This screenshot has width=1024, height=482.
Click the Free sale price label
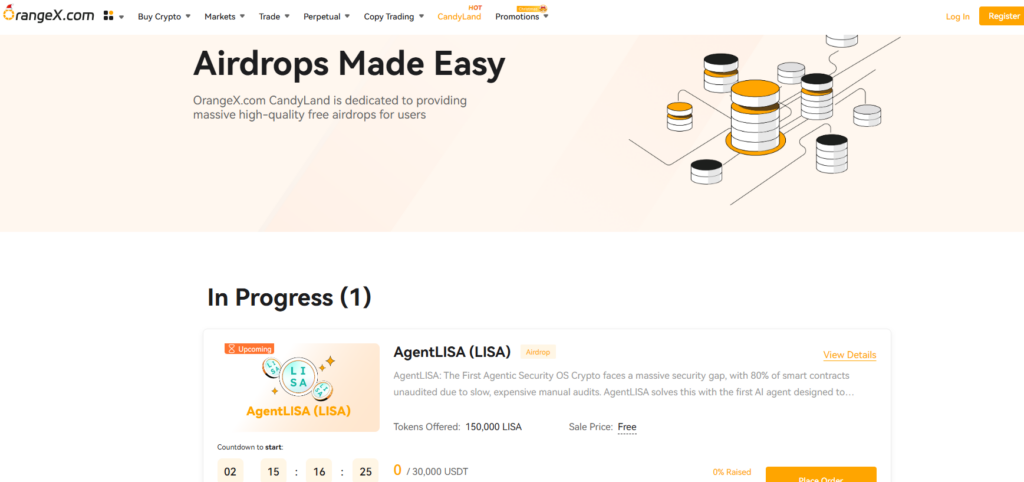click(x=627, y=427)
